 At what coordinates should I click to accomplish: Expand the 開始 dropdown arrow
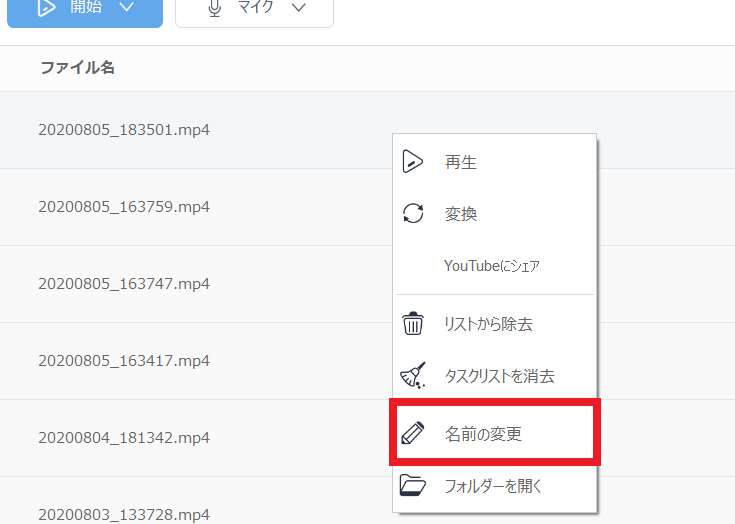[125, 8]
